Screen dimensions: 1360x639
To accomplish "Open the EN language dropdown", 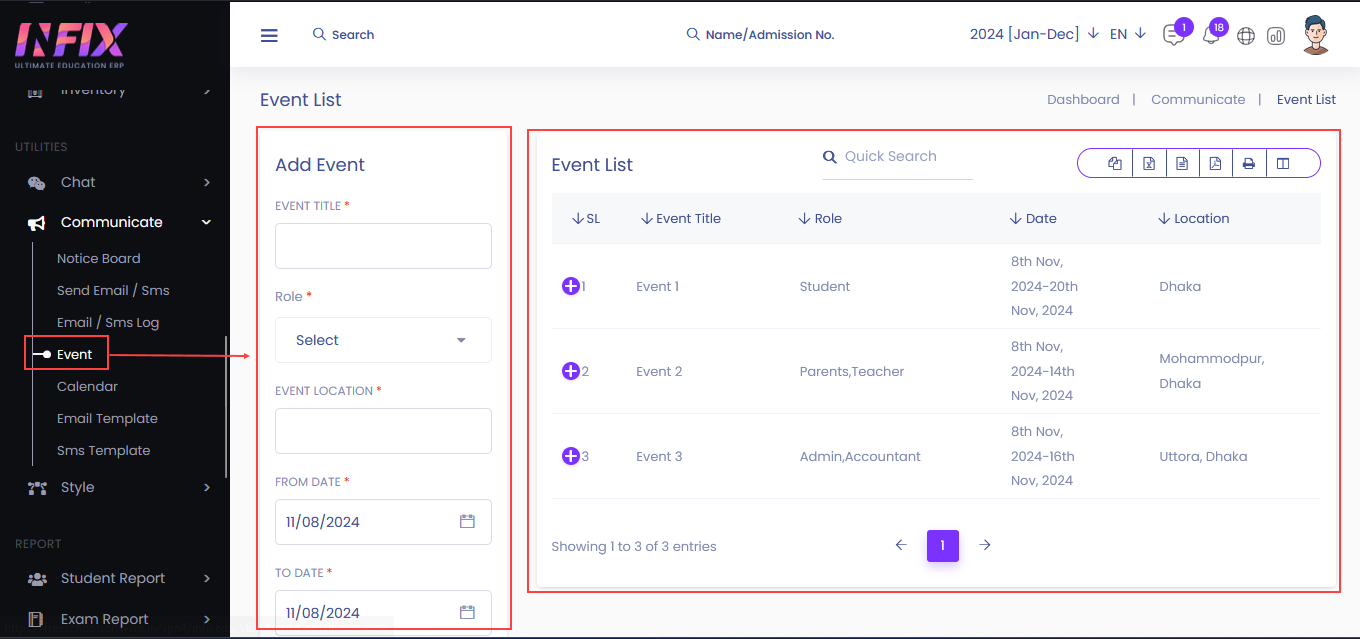I will 1128,34.
